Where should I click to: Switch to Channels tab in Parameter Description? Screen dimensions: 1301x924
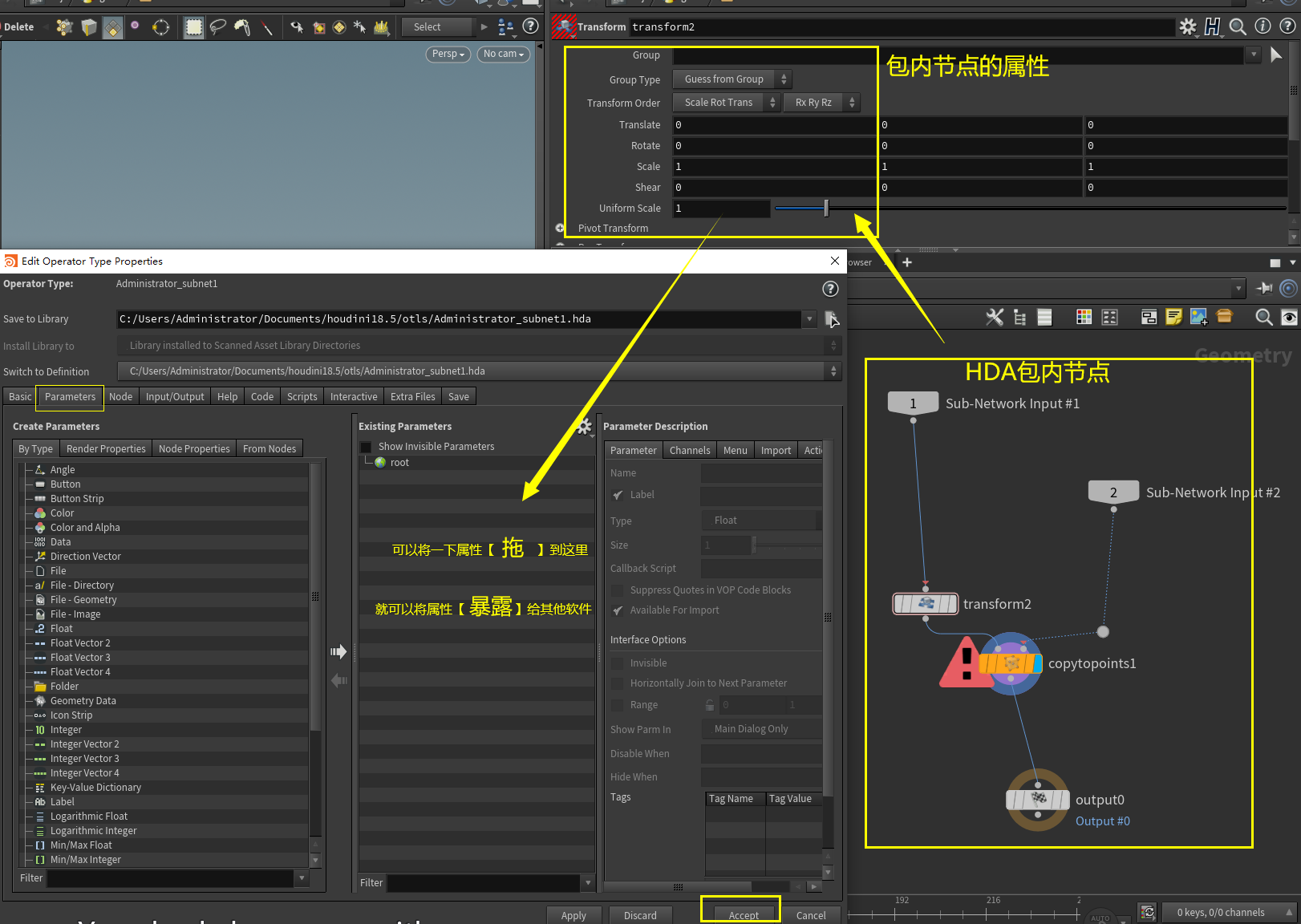pyautogui.click(x=690, y=450)
